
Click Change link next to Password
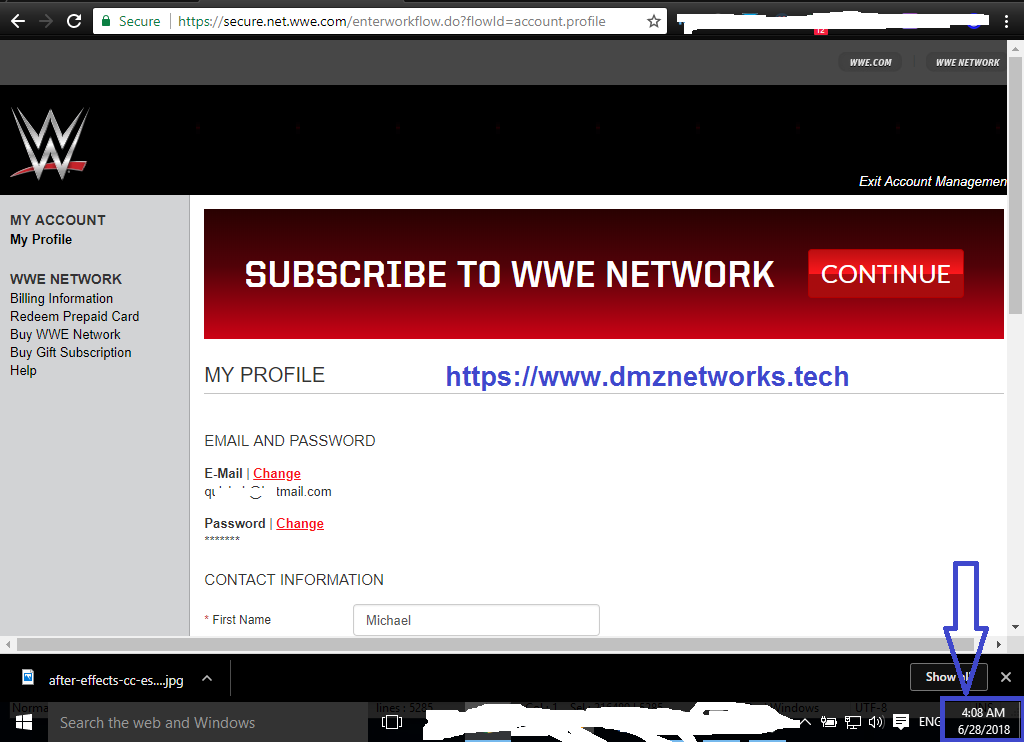[300, 524]
